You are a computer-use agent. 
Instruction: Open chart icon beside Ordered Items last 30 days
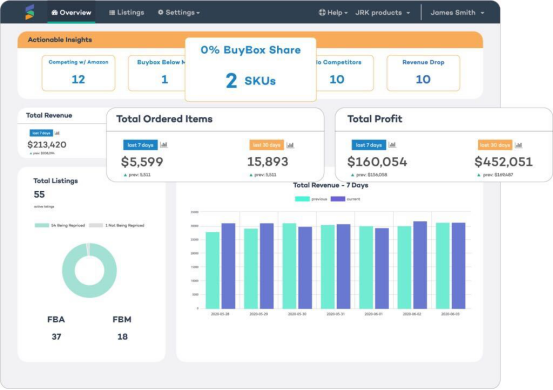point(290,145)
